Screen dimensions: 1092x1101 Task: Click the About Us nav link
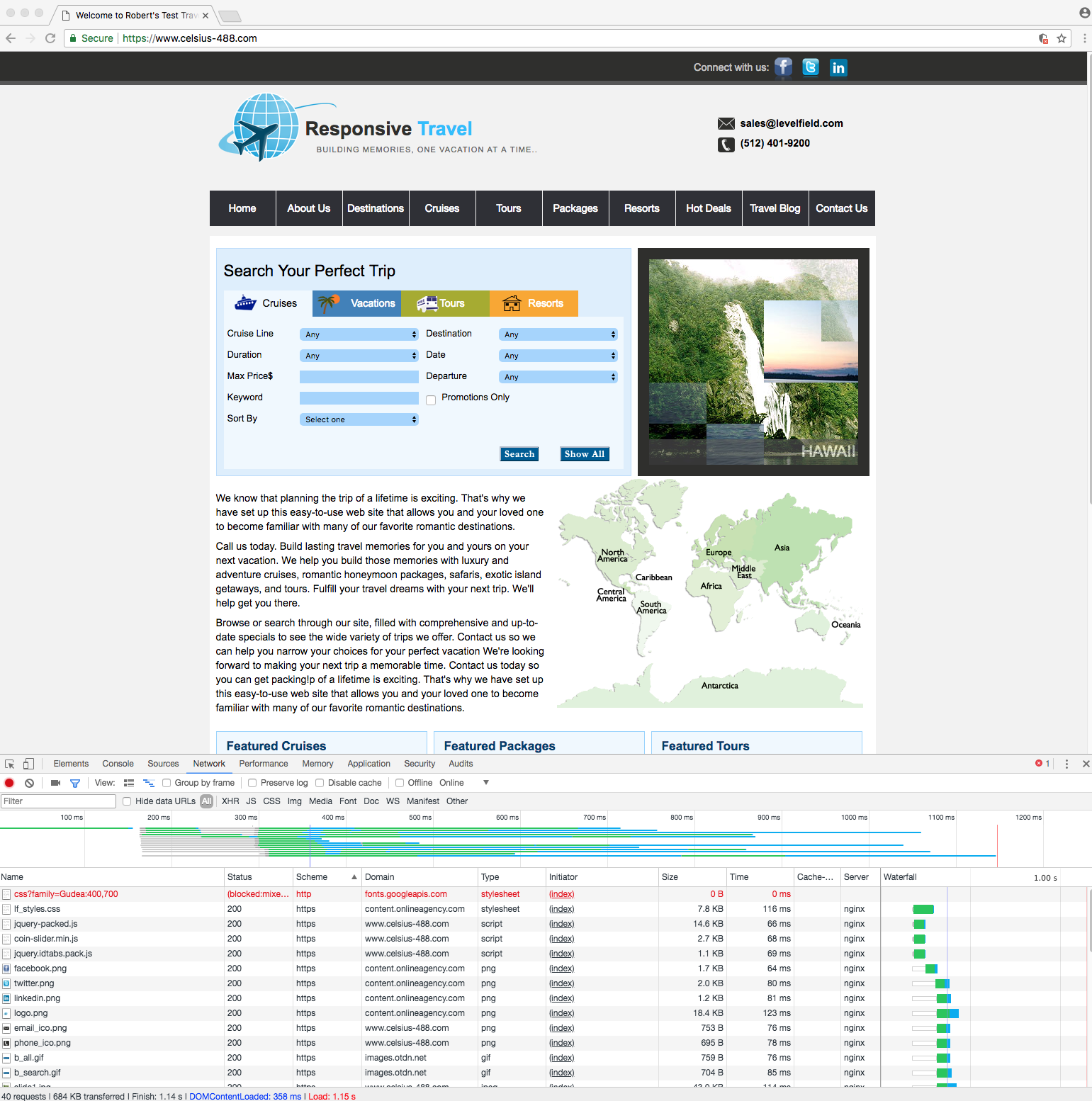tap(309, 208)
